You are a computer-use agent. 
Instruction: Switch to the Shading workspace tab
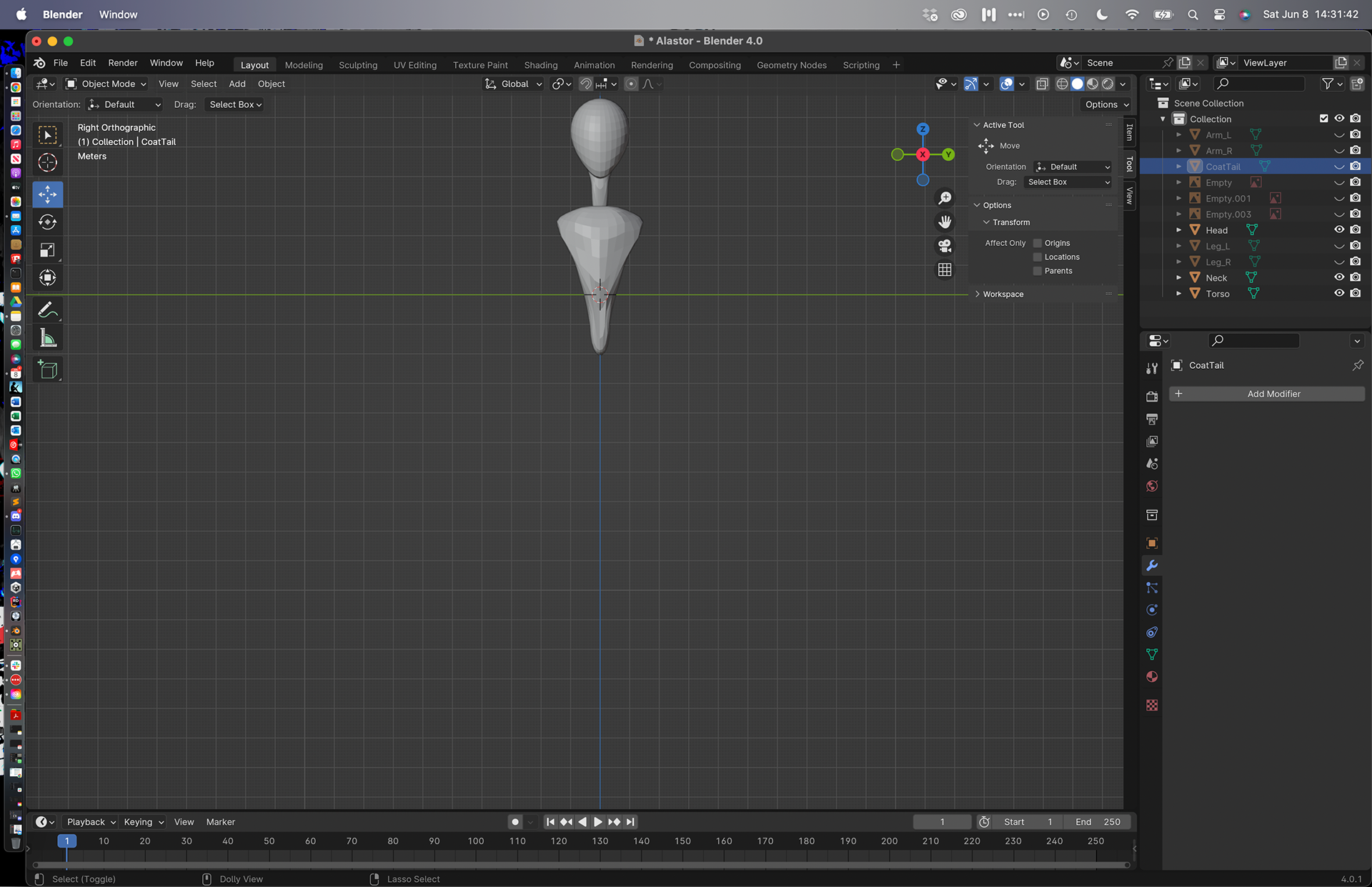[x=541, y=65]
